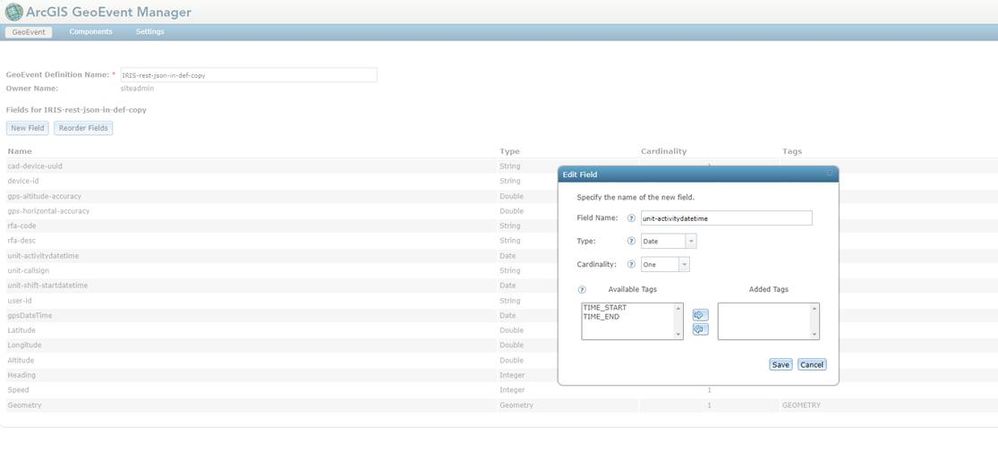This screenshot has height=469, width=998.
Task: Click the GEOMETRY tag cell
Action: (x=801, y=405)
